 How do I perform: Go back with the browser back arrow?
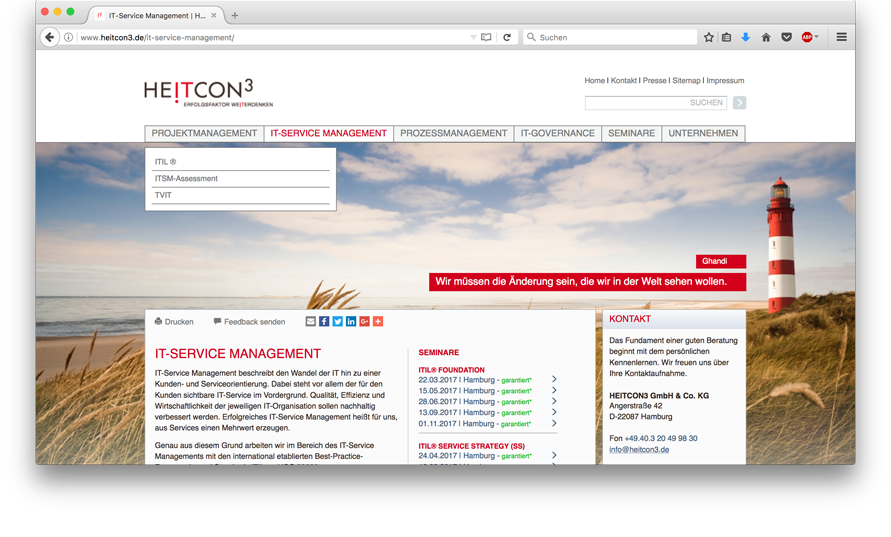click(50, 38)
